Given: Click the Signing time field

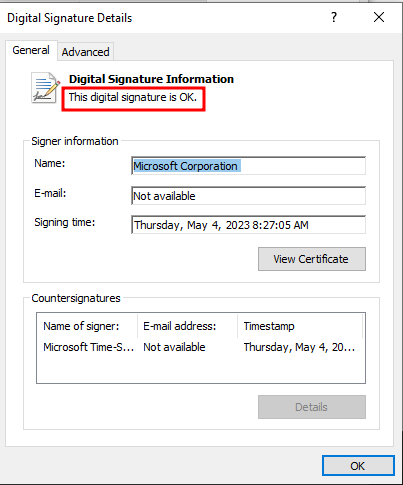Looking at the screenshot, I should click(248, 225).
